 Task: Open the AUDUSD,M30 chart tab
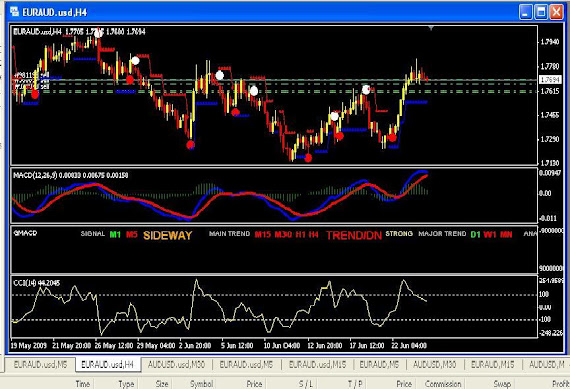[x=434, y=364]
